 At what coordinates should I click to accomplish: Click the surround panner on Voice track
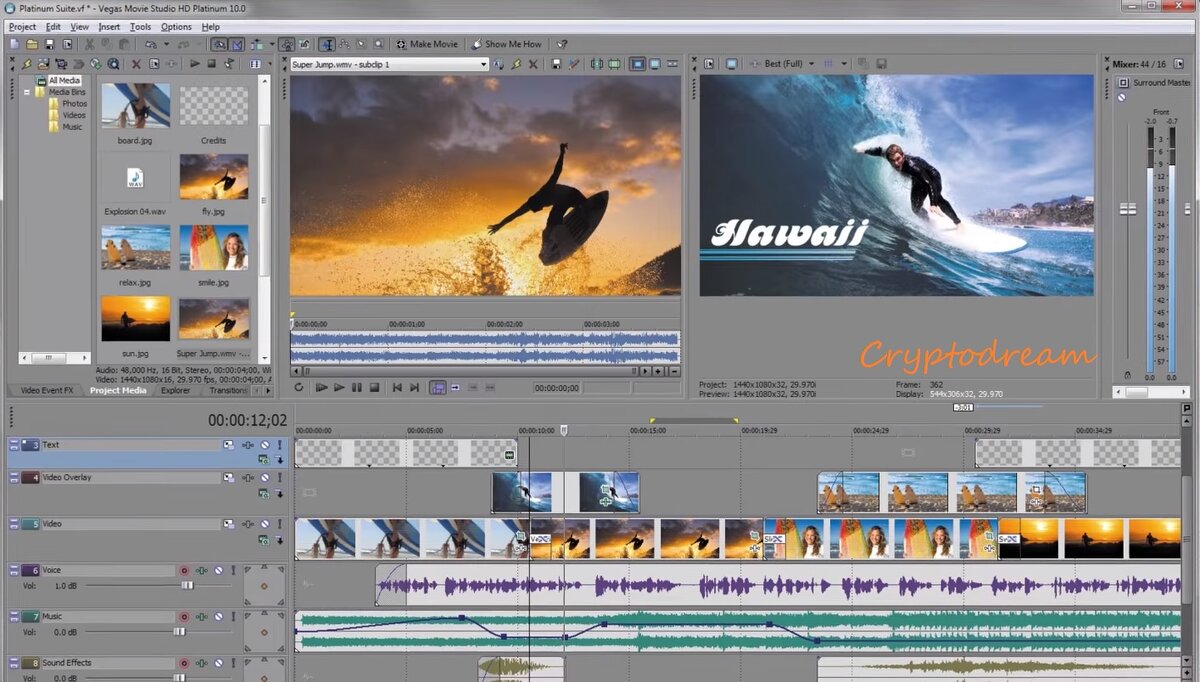(x=264, y=586)
